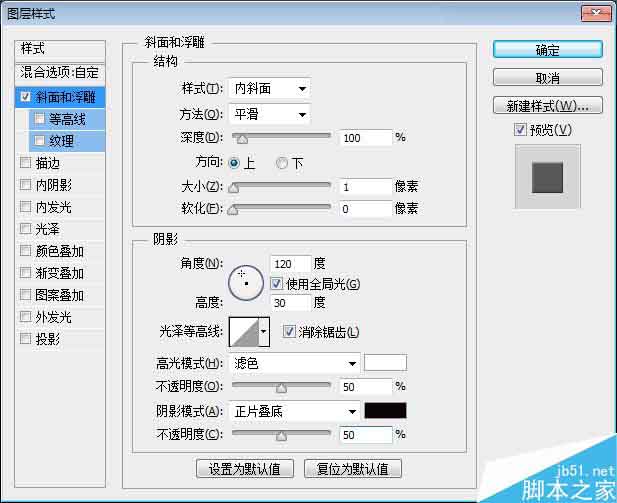Select the 描边 list item
Viewport: 617px width, 503px height.
pyautogui.click(x=60, y=163)
